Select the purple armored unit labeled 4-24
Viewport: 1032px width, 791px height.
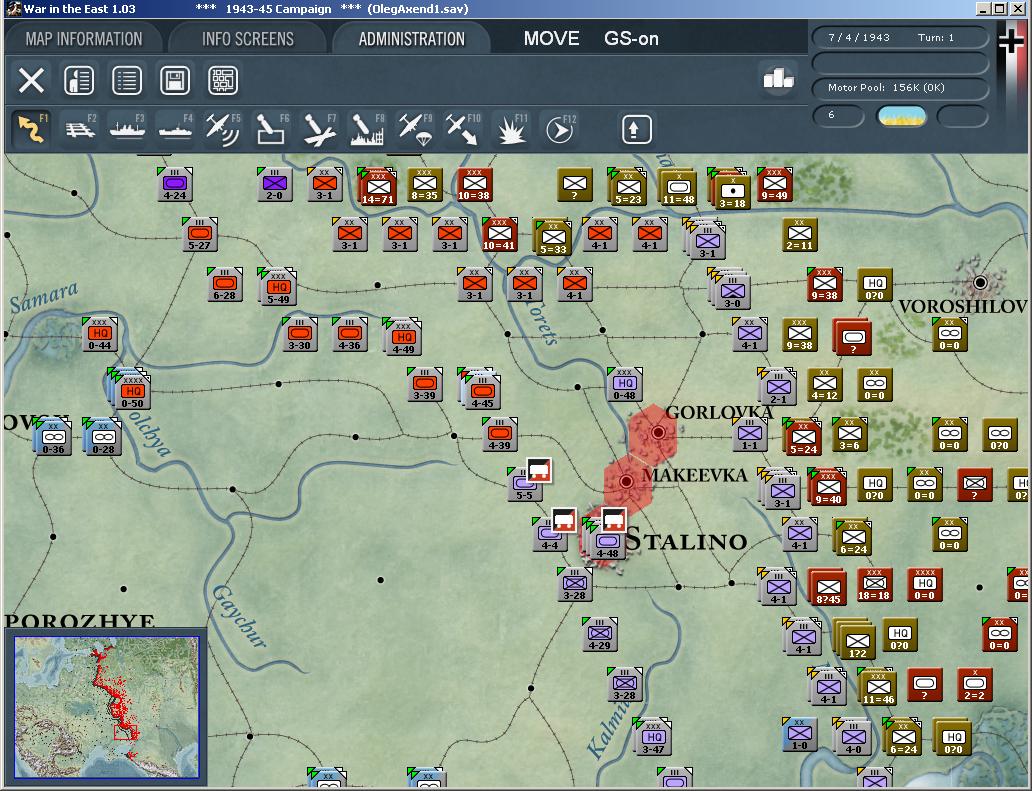click(174, 184)
